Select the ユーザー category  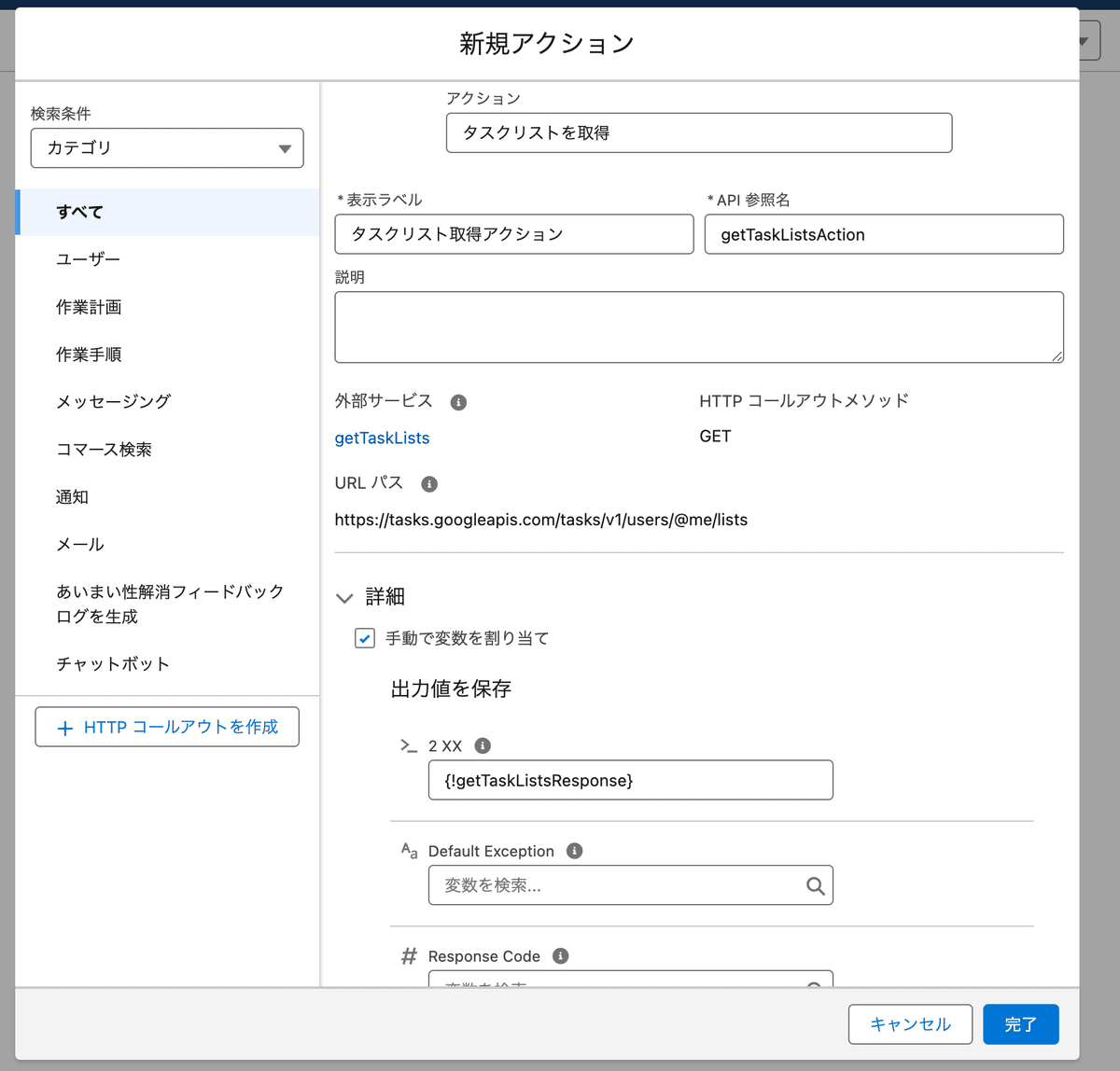168,259
